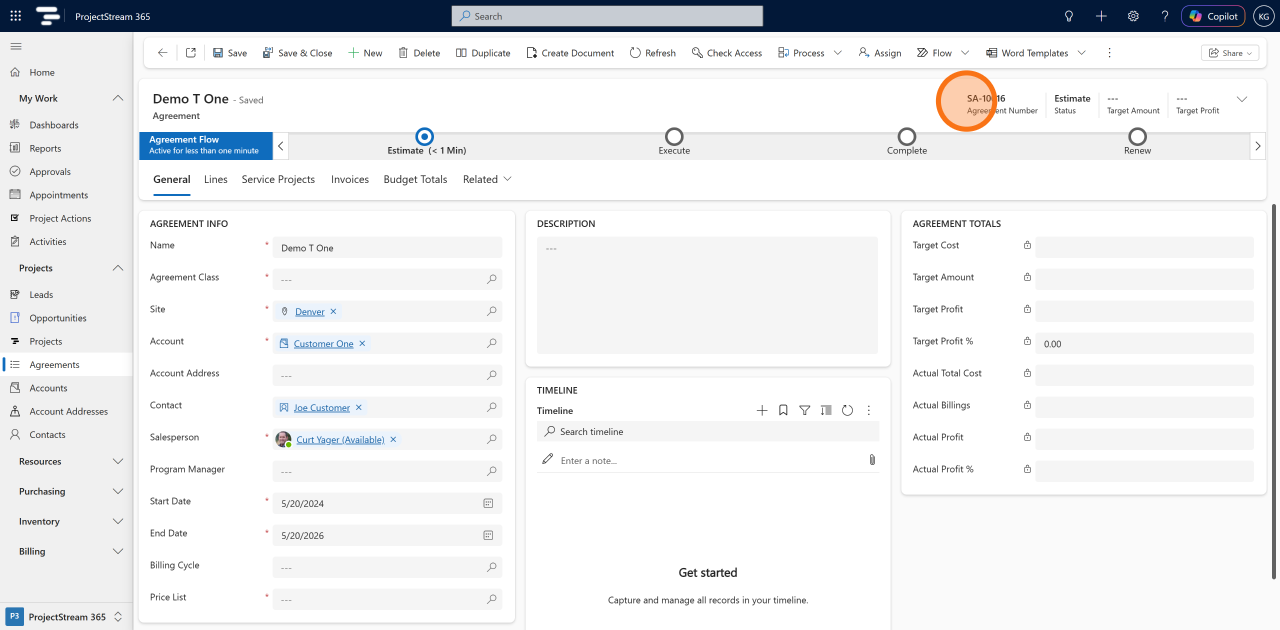Viewport: 1280px width, 630px height.
Task: Open the Word Templates dropdown
Action: click(1081, 53)
